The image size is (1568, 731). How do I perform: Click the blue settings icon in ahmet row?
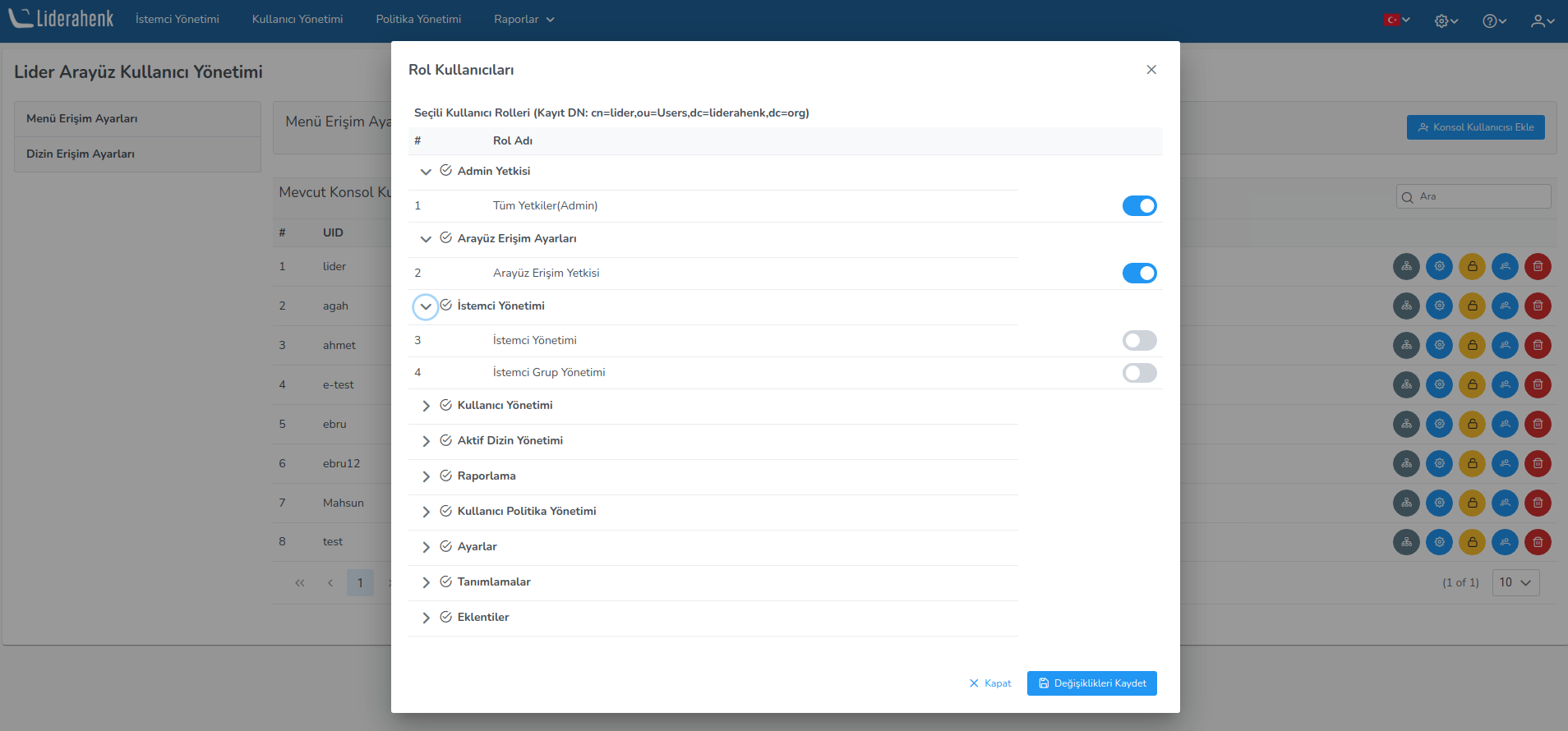1439,345
